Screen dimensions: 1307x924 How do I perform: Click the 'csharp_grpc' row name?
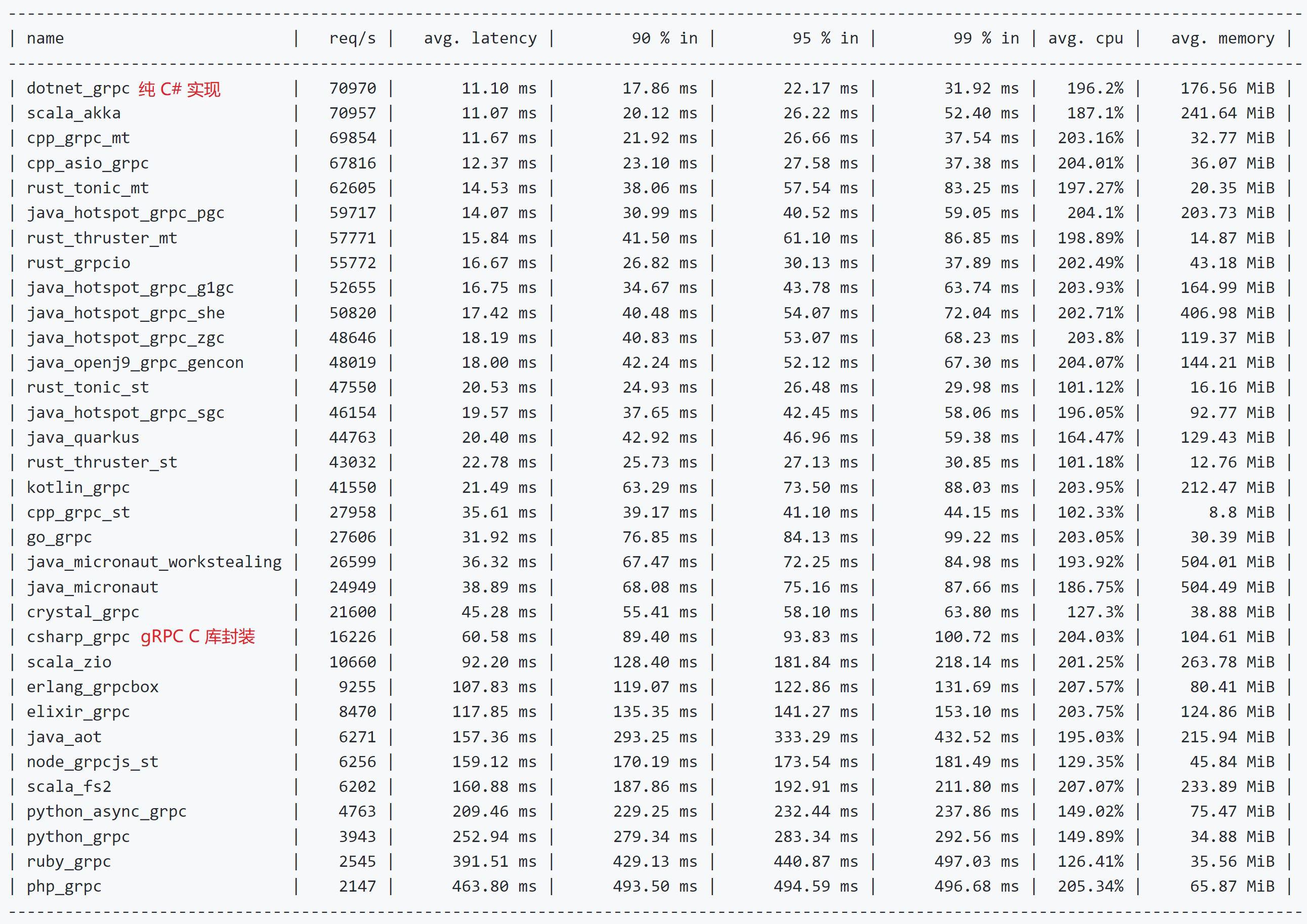78,637
